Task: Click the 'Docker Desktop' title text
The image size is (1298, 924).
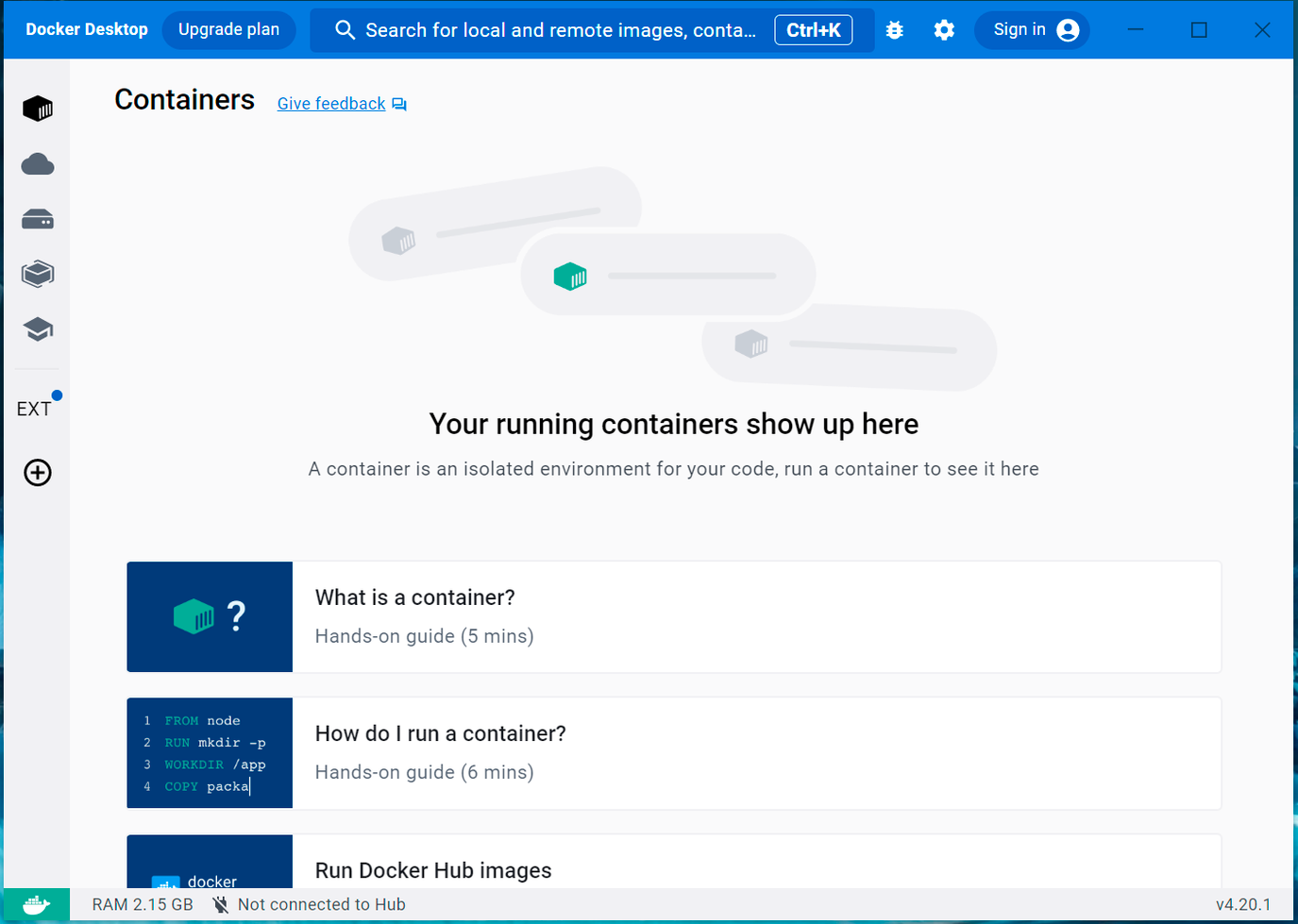Action: tap(87, 29)
